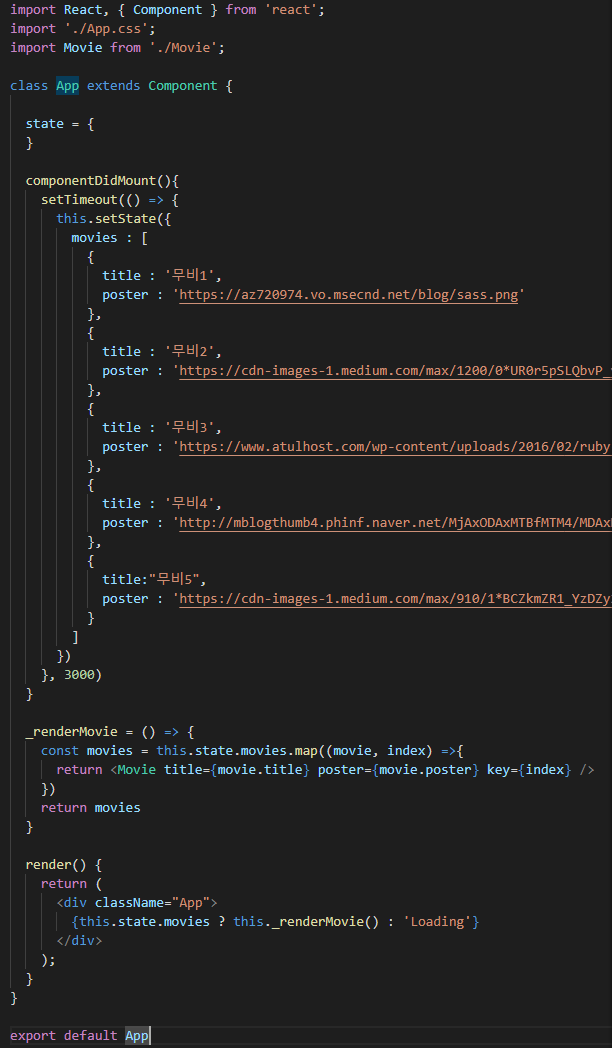This screenshot has width=612, height=1048.
Task: Place cursor on componentDidMount method name
Action: 91,180
